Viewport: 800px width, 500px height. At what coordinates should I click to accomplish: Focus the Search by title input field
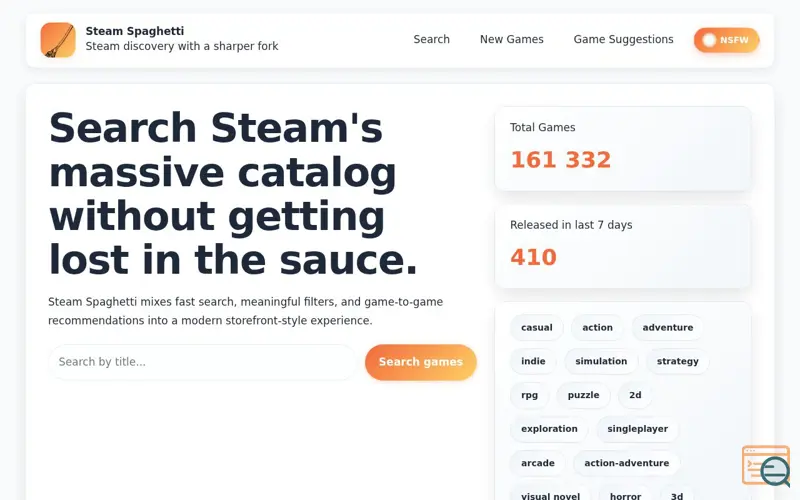click(x=202, y=362)
